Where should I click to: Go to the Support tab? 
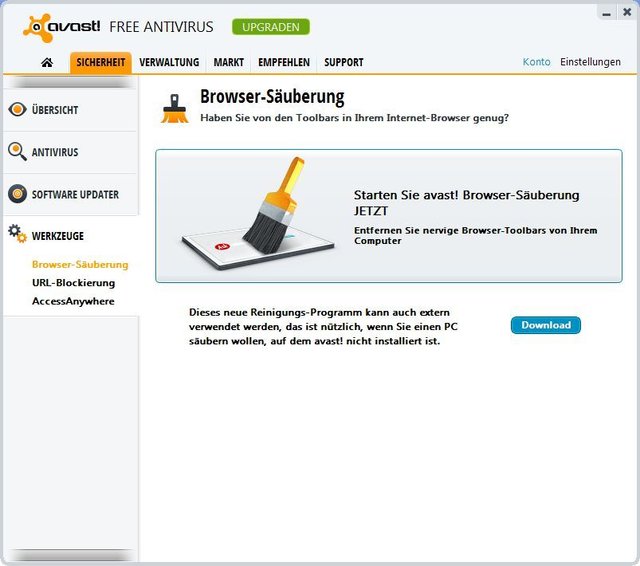tap(344, 62)
